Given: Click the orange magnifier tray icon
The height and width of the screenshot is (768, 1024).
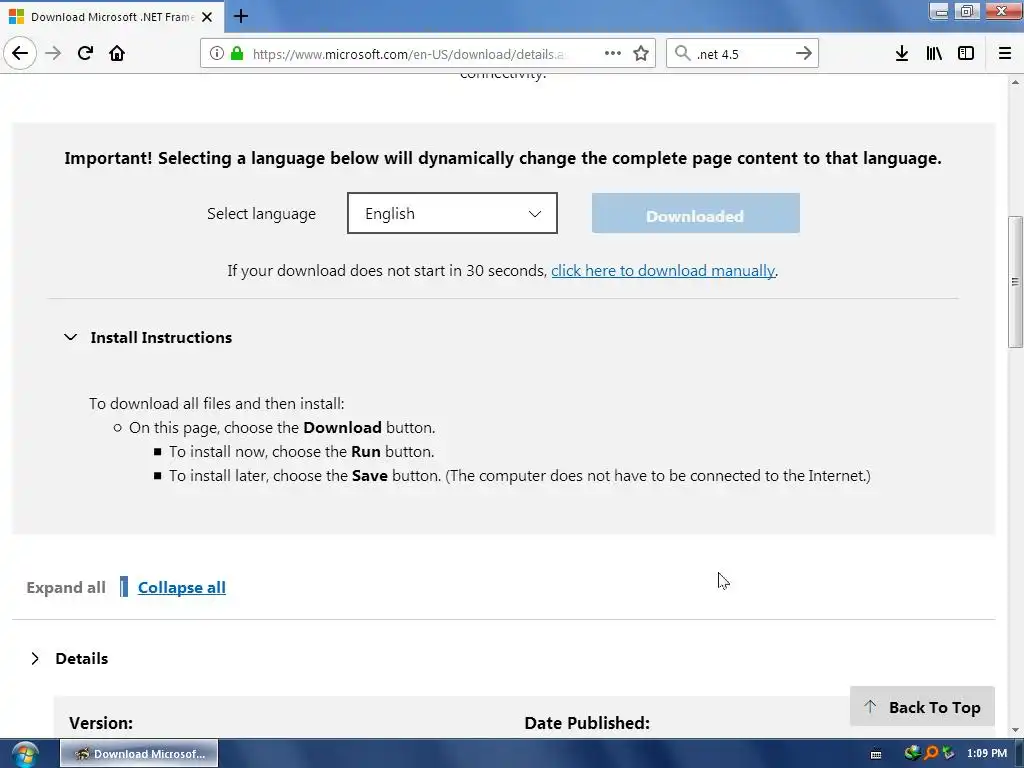Looking at the screenshot, I should tap(931, 753).
